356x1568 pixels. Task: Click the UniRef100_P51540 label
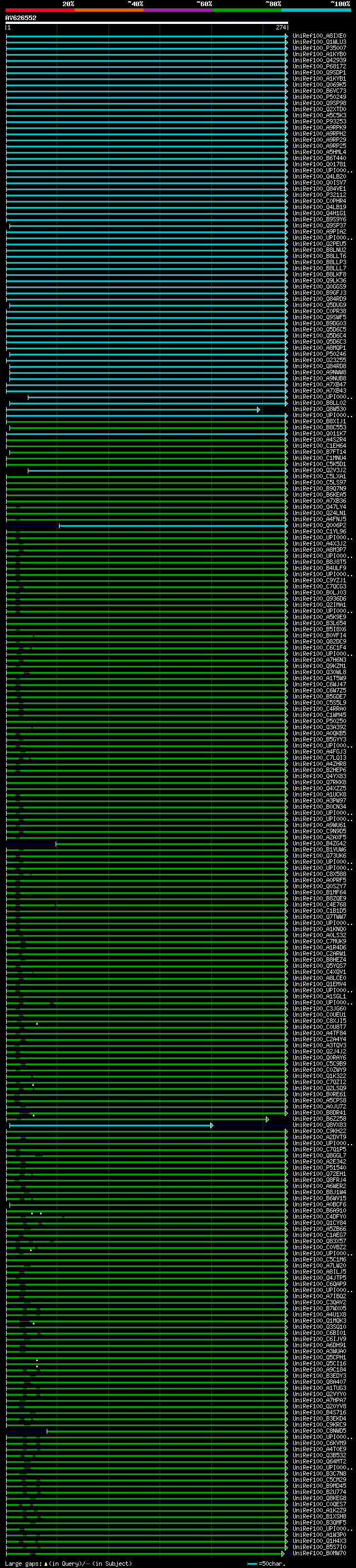[x=319, y=1168]
